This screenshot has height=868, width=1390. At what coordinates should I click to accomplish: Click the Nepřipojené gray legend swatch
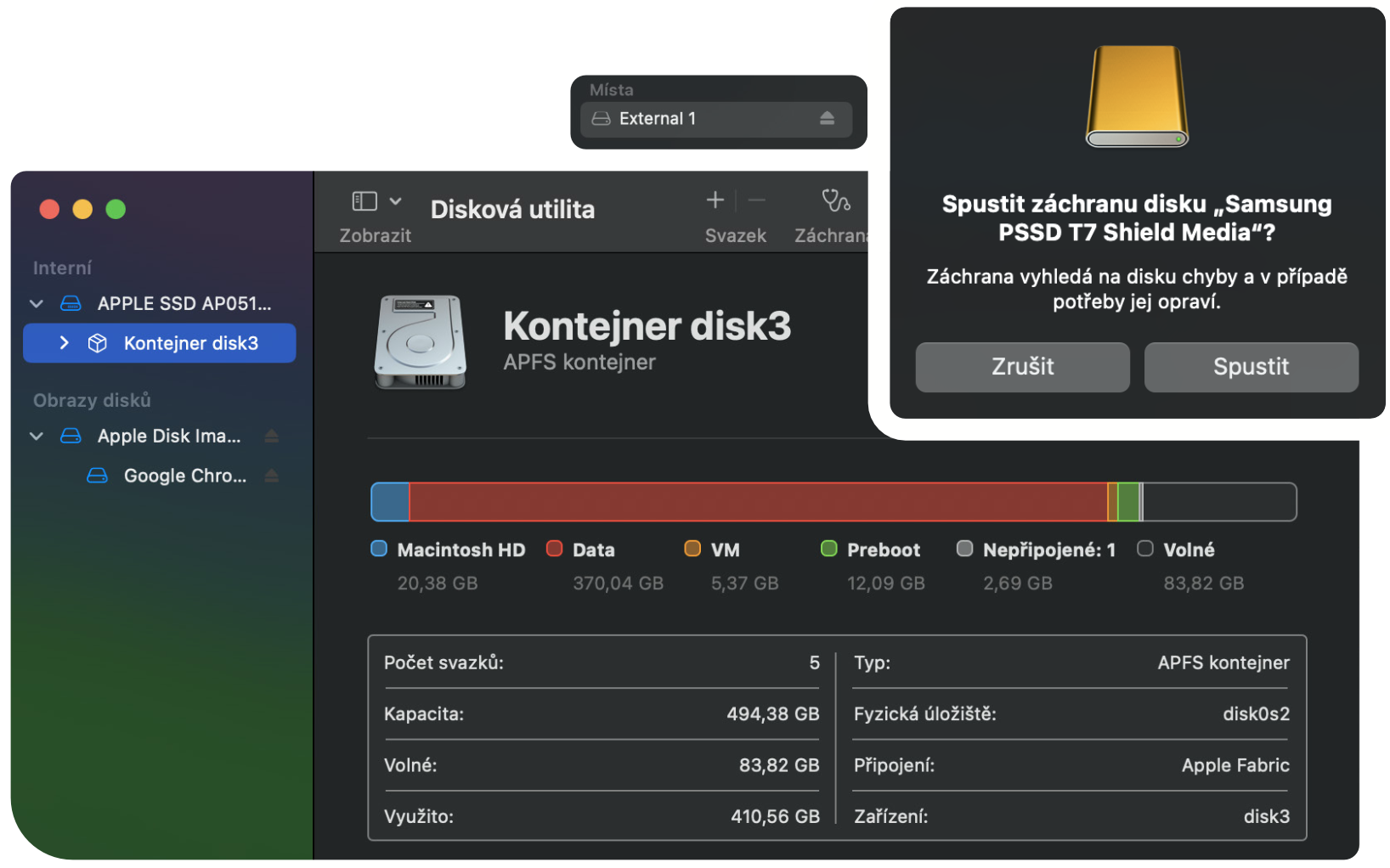tap(964, 549)
